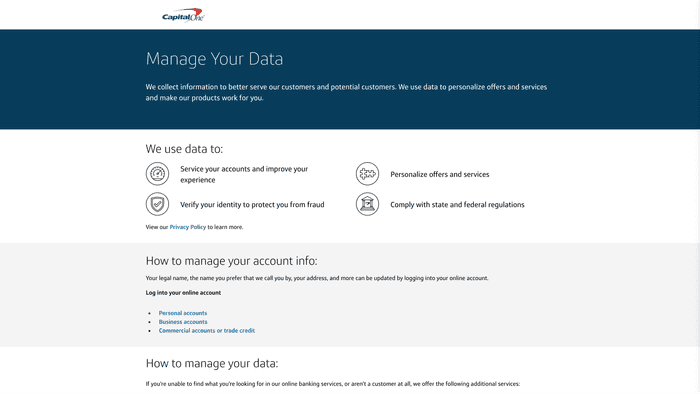
Task: Open the Personal accounts login link
Action: [183, 313]
